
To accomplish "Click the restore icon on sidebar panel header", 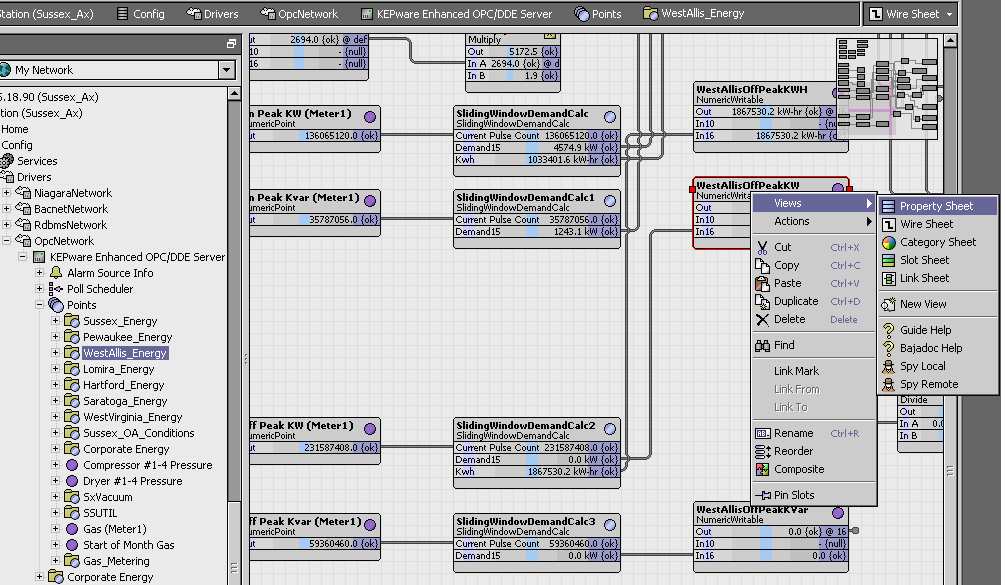I will point(232,44).
